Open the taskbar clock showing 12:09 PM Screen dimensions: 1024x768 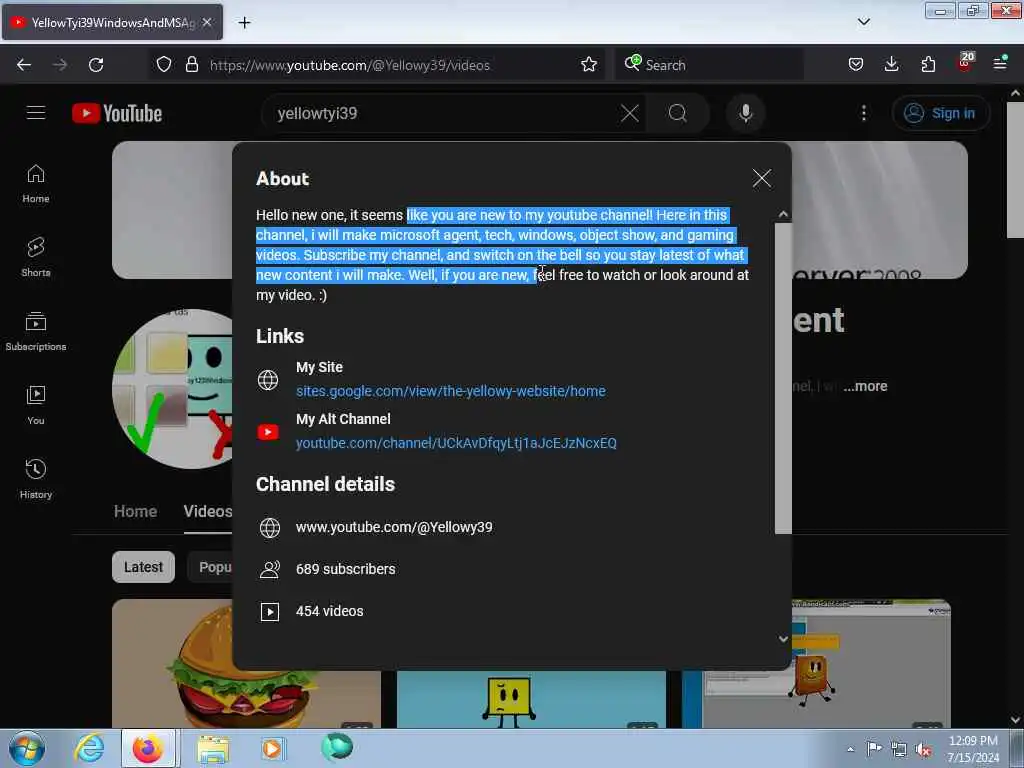click(972, 748)
